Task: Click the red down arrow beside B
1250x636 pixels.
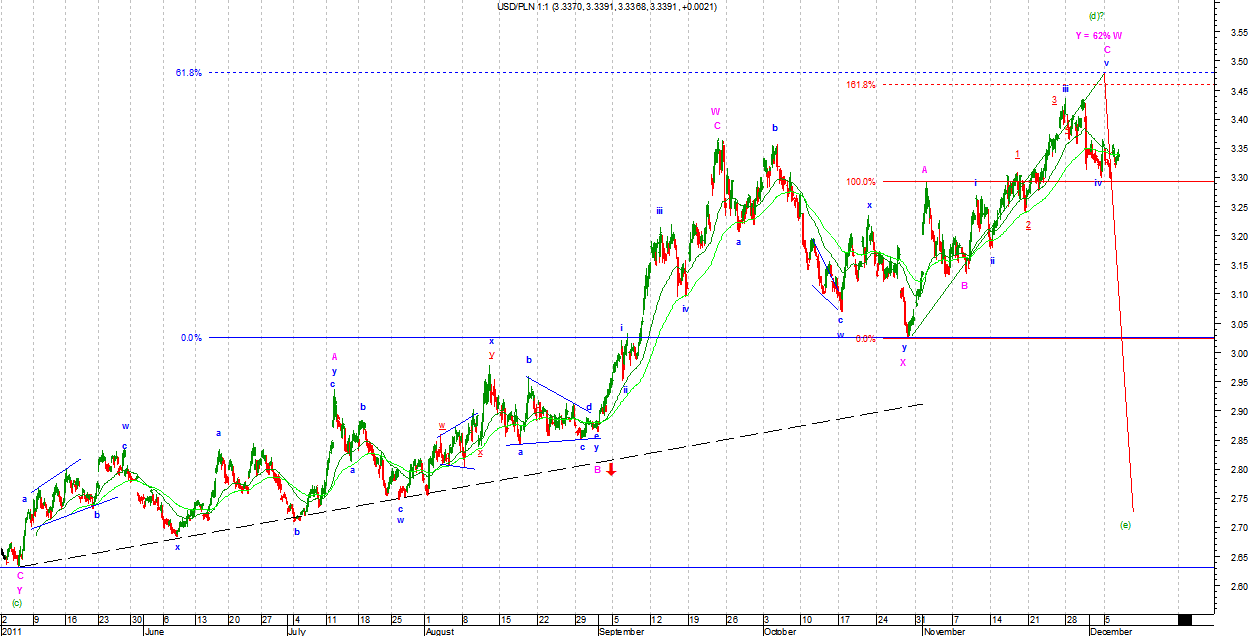Action: pyautogui.click(x=610, y=468)
